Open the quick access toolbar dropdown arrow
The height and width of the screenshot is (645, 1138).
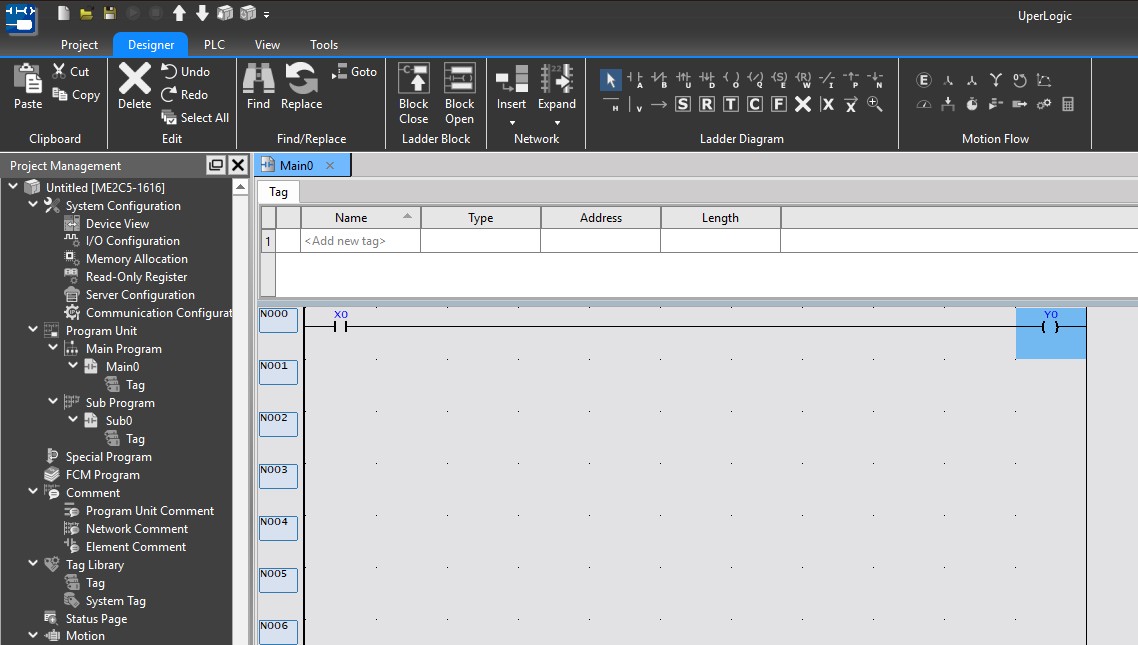266,15
